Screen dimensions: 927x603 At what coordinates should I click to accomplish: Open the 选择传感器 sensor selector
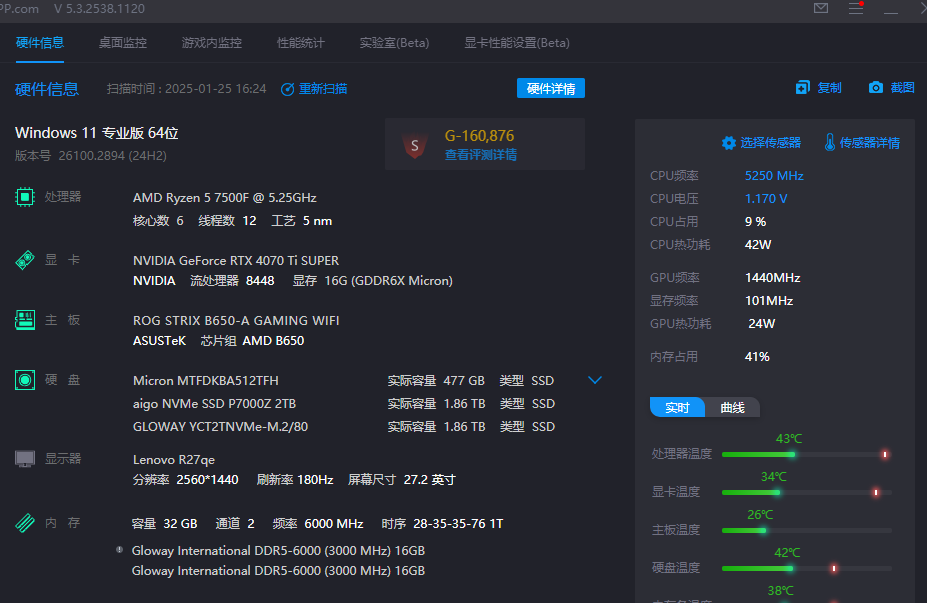[x=761, y=143]
